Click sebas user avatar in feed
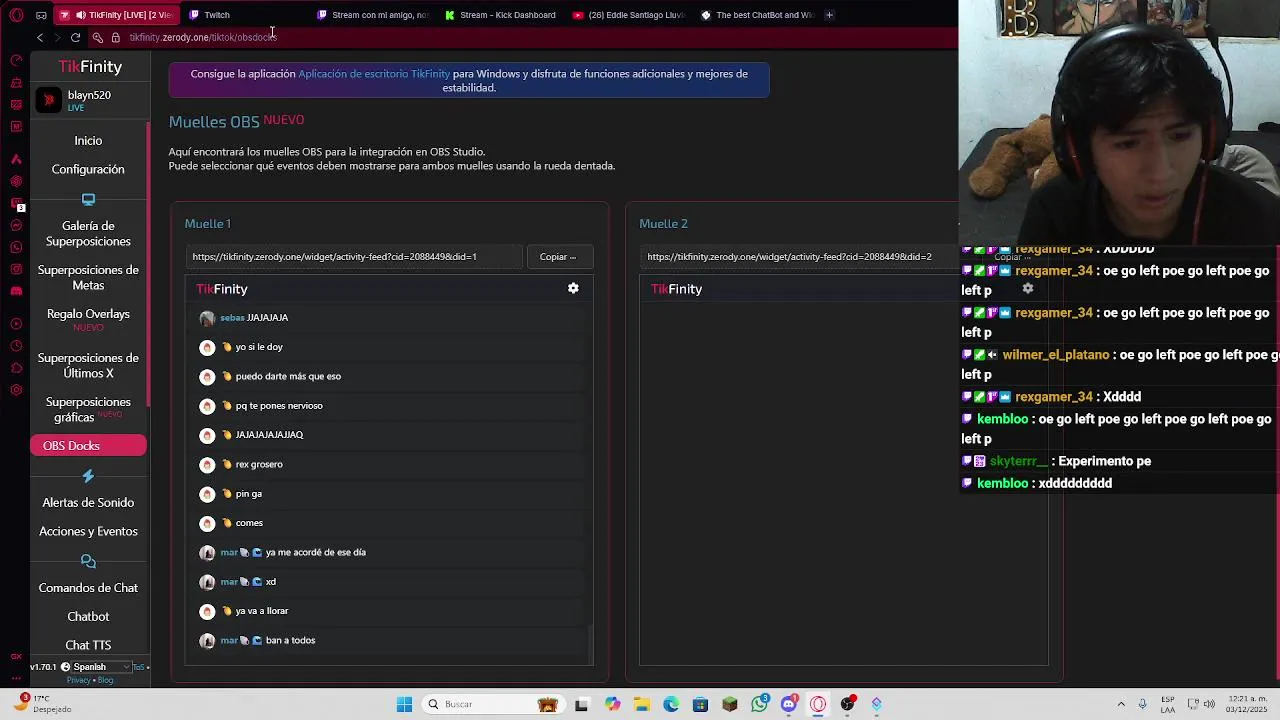Image resolution: width=1280 pixels, height=720 pixels. click(207, 318)
